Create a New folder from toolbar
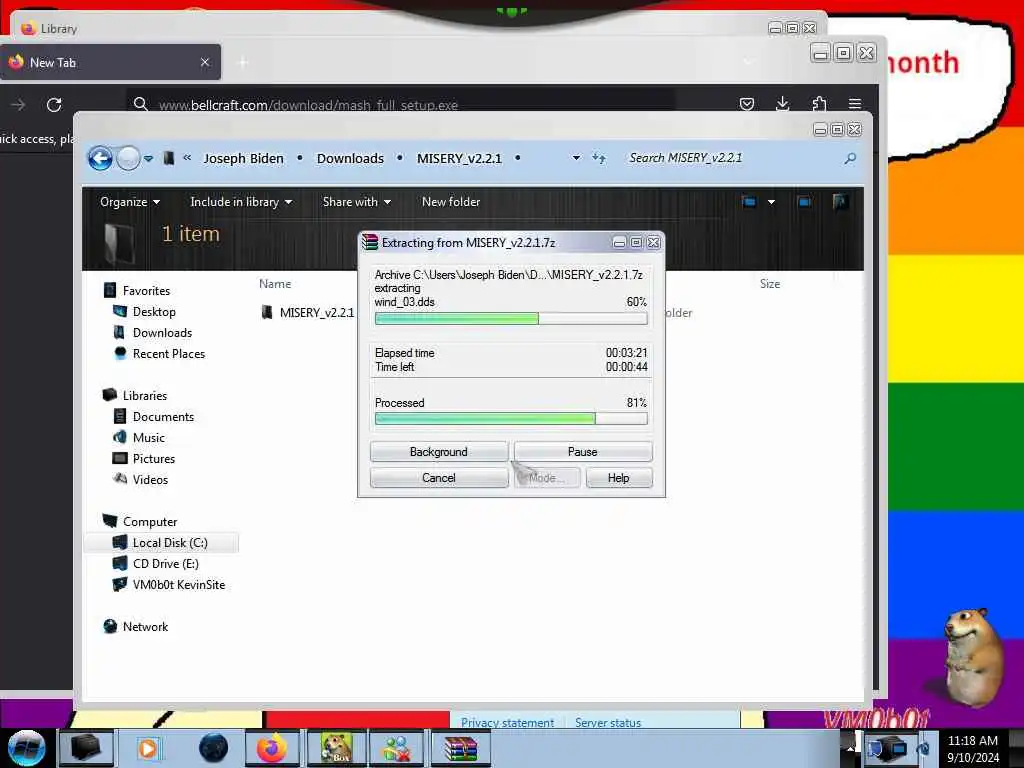The width and height of the screenshot is (1024, 768). tap(451, 202)
